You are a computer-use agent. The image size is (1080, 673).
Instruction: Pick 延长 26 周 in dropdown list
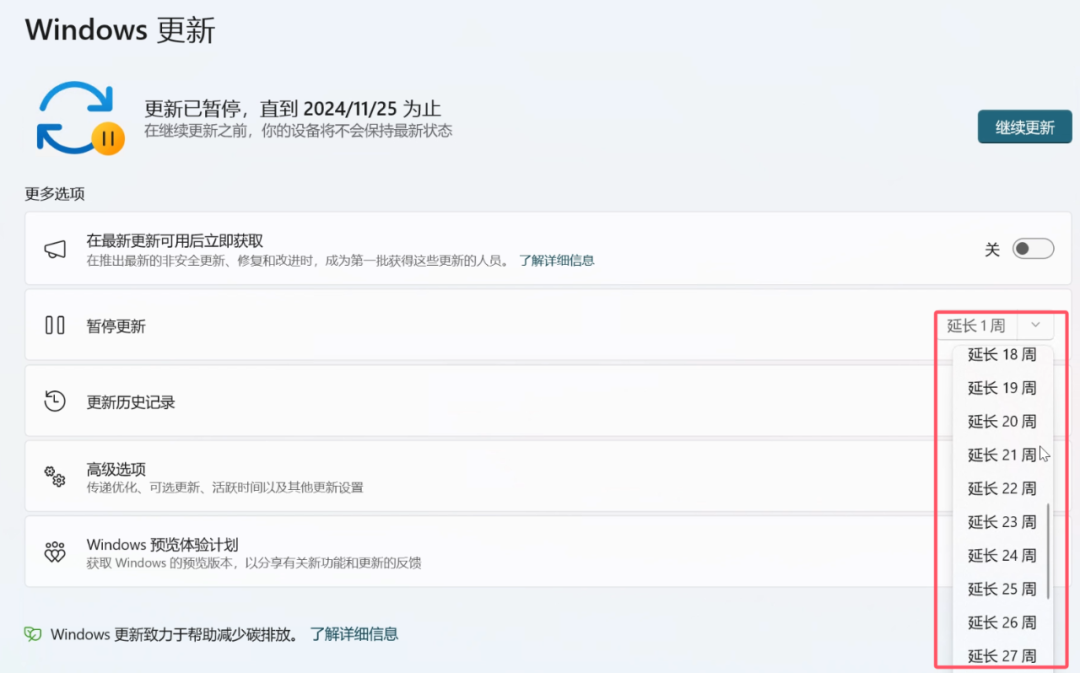pyautogui.click(x=1001, y=623)
